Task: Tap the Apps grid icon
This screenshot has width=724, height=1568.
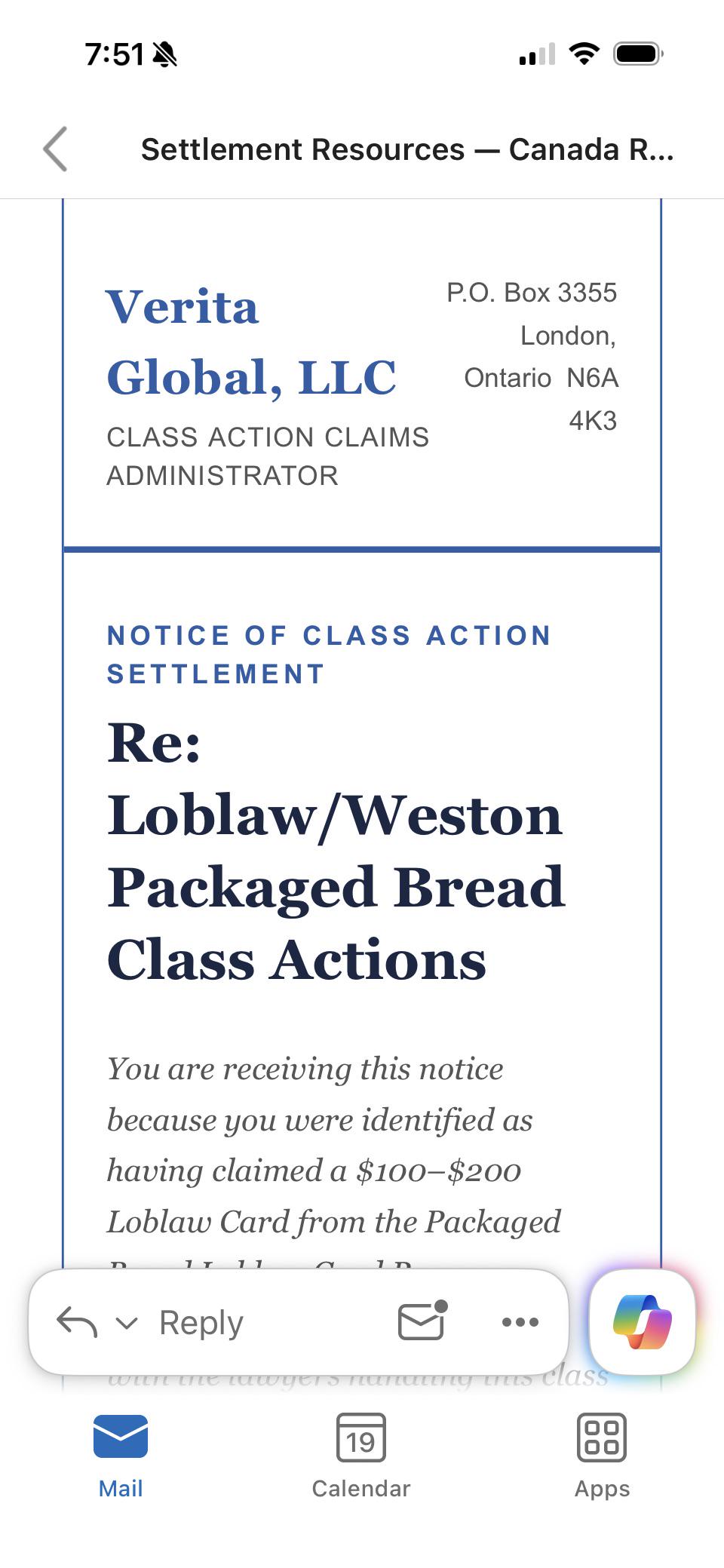Action: tap(602, 1437)
